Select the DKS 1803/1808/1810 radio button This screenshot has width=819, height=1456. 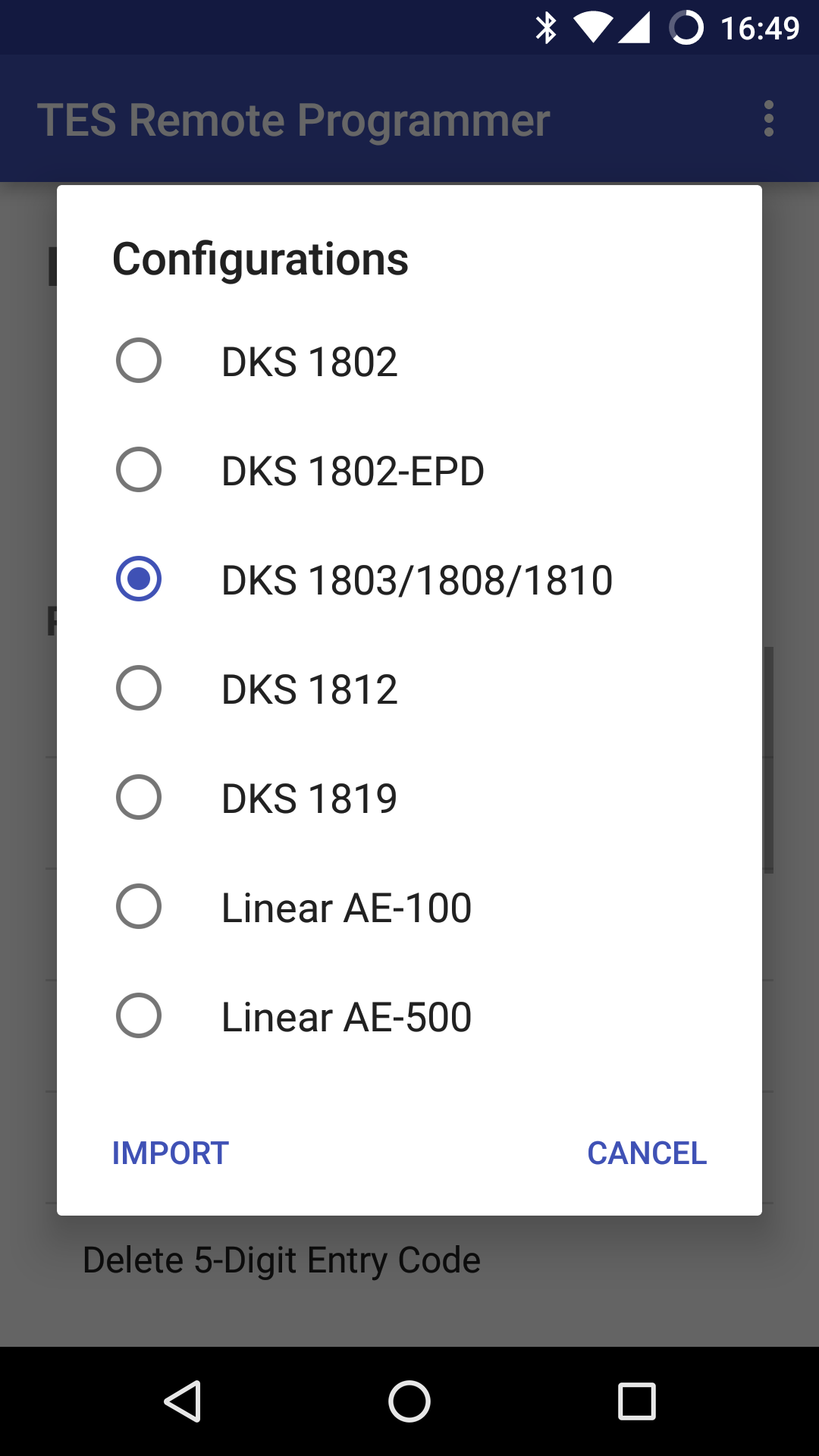coord(139,579)
